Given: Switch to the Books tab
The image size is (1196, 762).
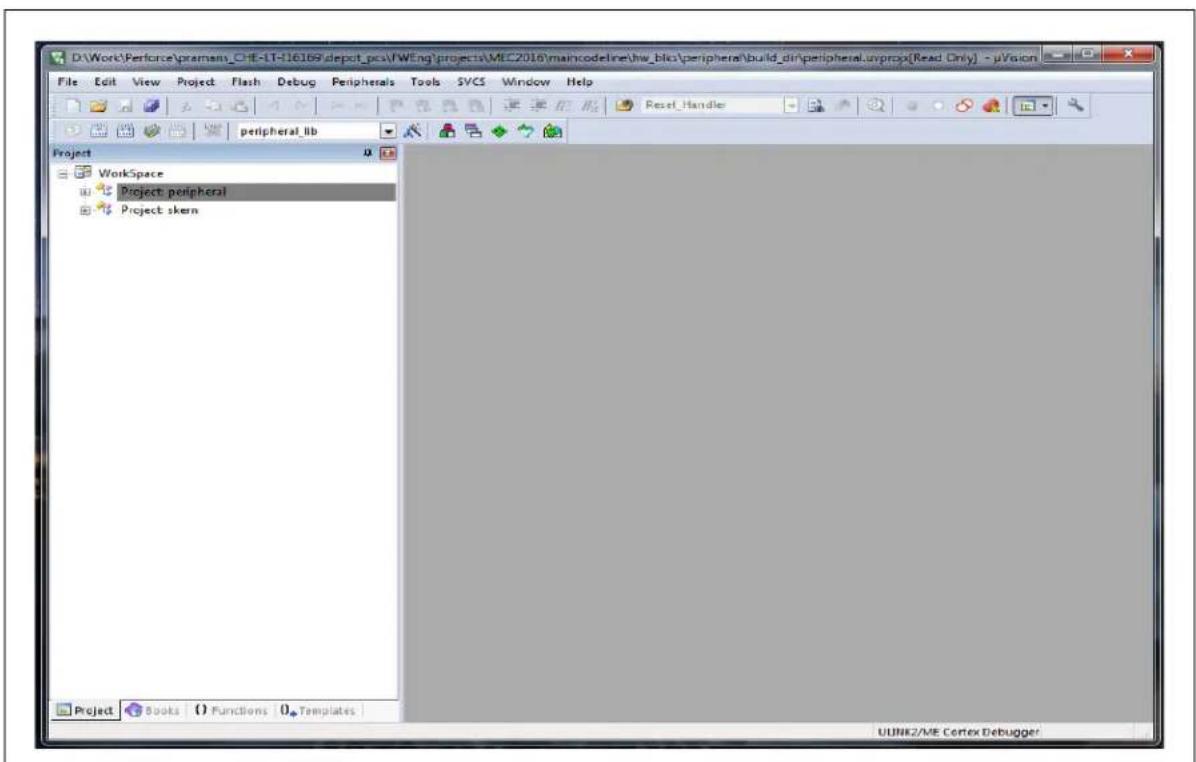Looking at the screenshot, I should (153, 710).
